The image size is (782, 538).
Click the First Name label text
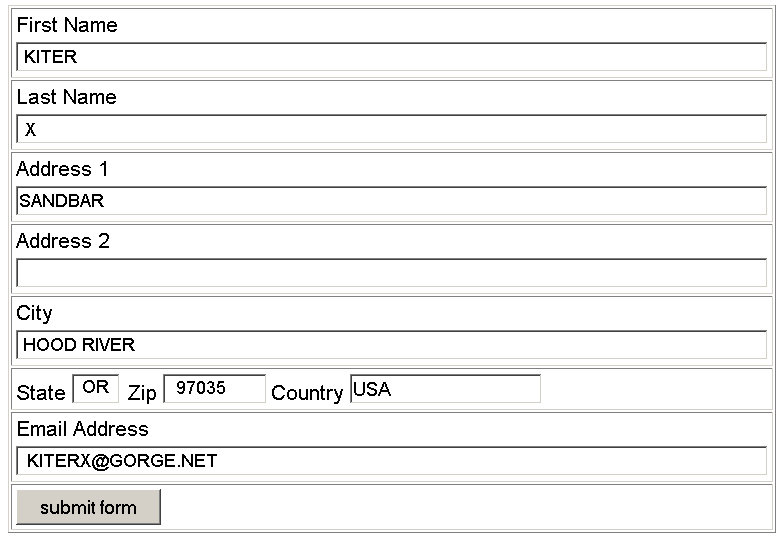coord(67,25)
